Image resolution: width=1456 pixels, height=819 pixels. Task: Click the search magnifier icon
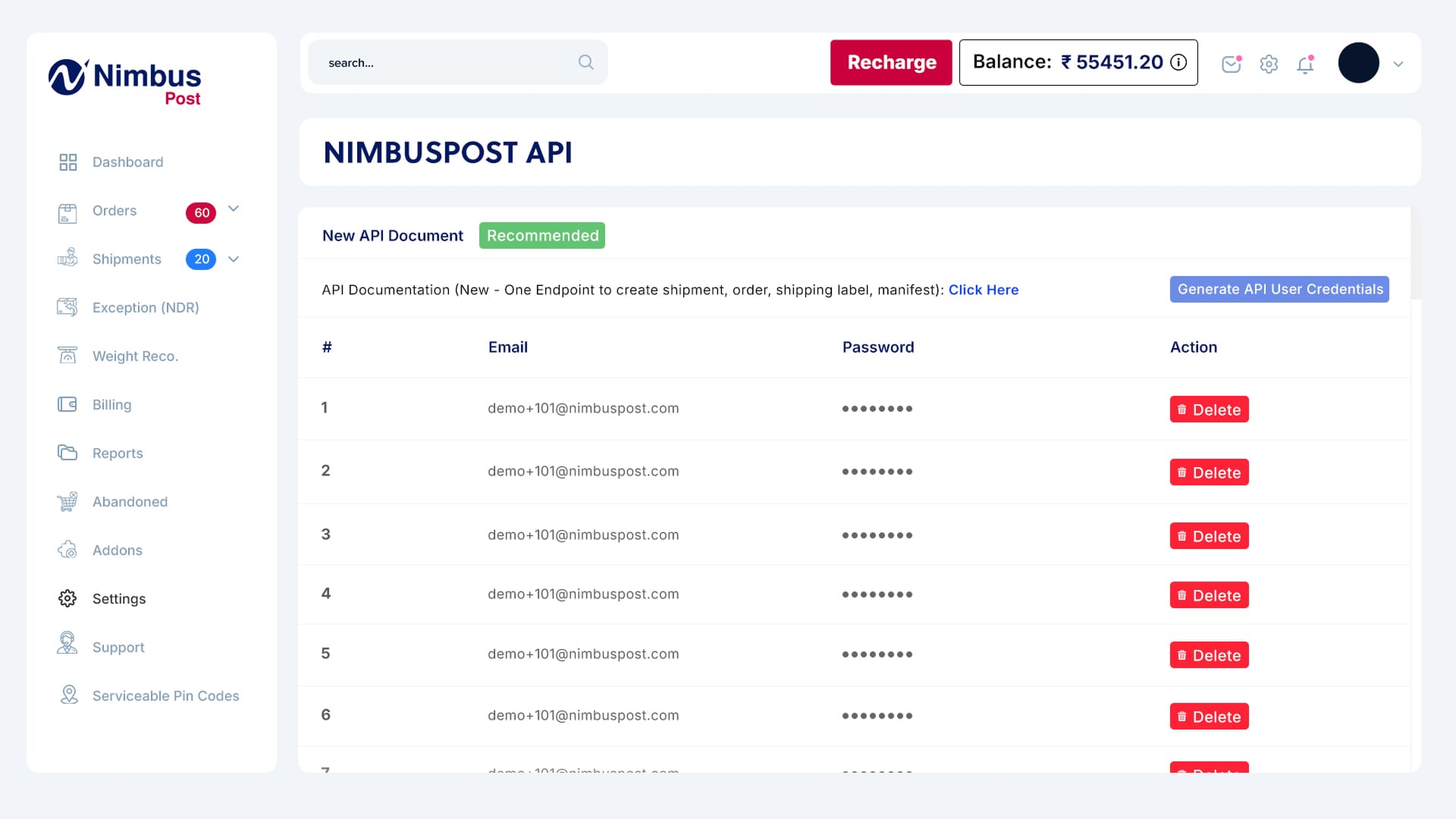585,62
